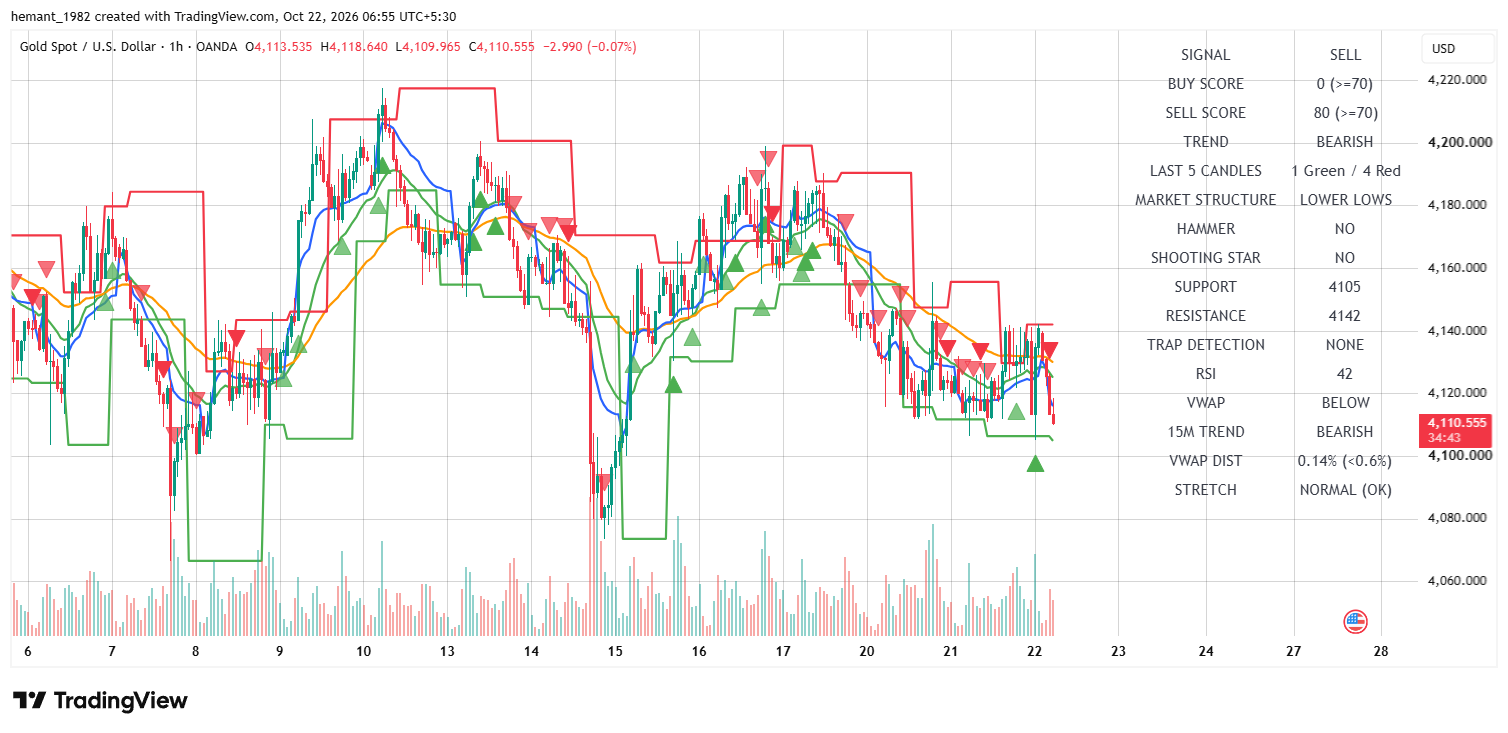Click the US flag economic event icon
Screen dimensions: 1508x733
1355,622
